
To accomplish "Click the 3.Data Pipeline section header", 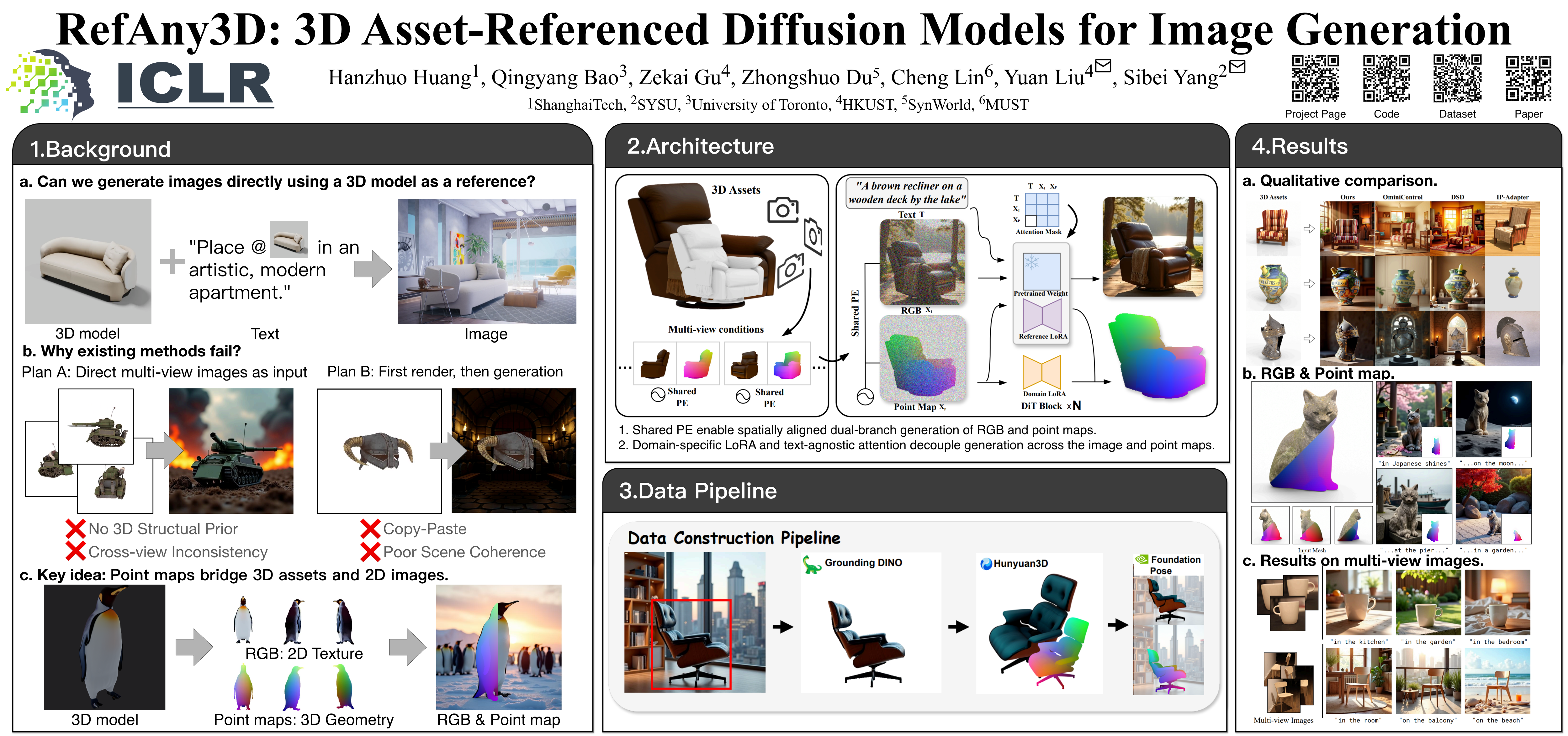I will coord(697,491).
